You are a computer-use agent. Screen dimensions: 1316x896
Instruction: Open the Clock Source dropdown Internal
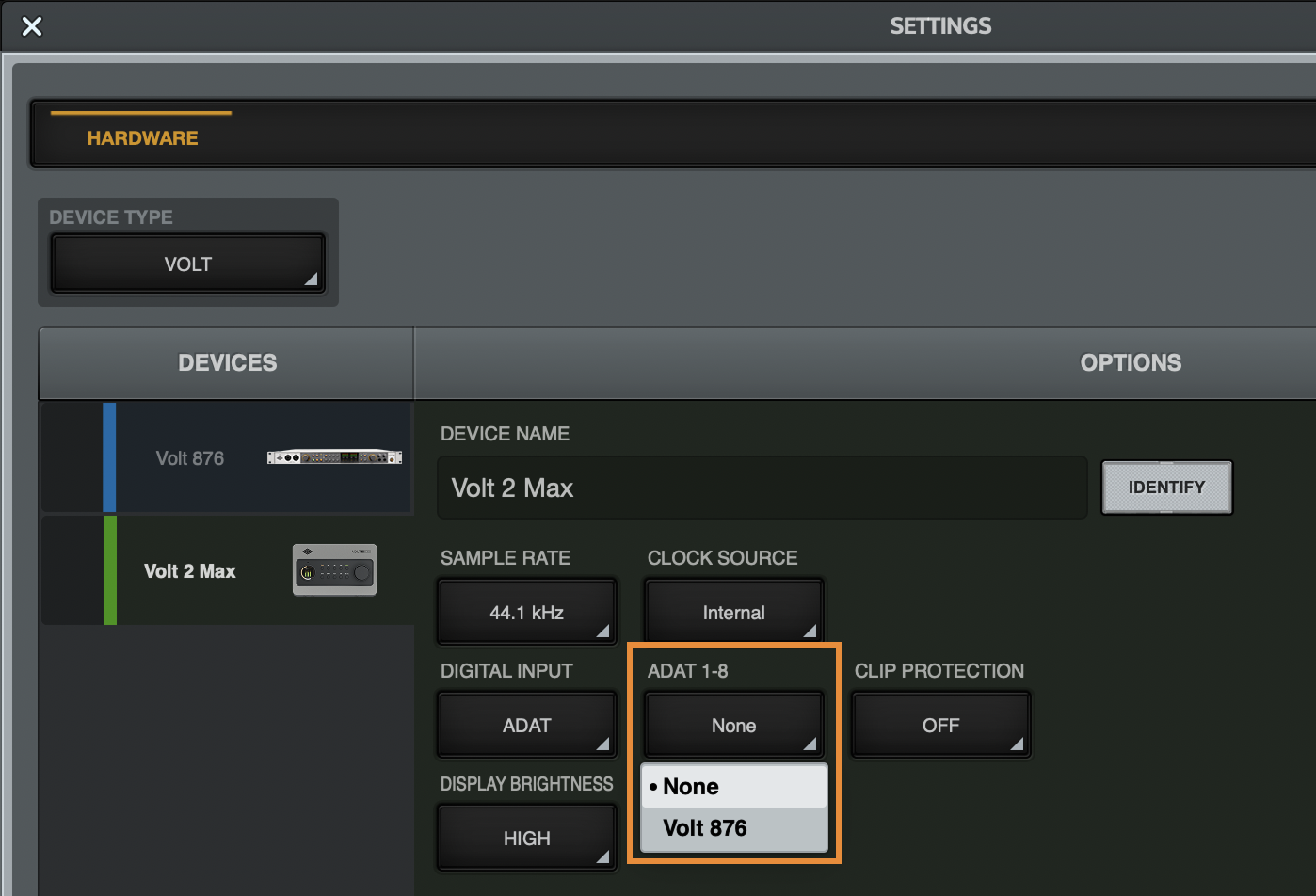click(x=734, y=613)
